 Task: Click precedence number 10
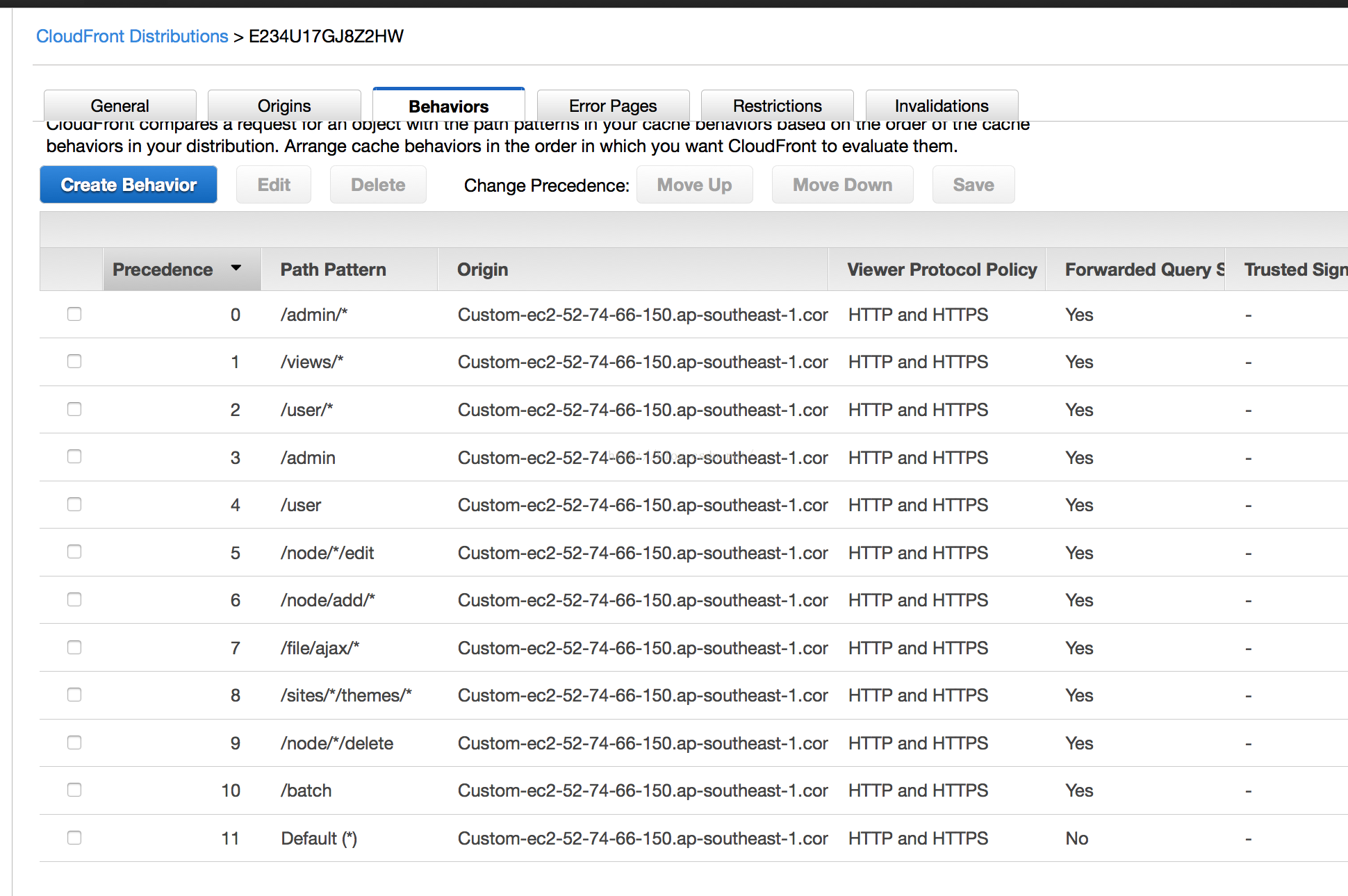231,790
